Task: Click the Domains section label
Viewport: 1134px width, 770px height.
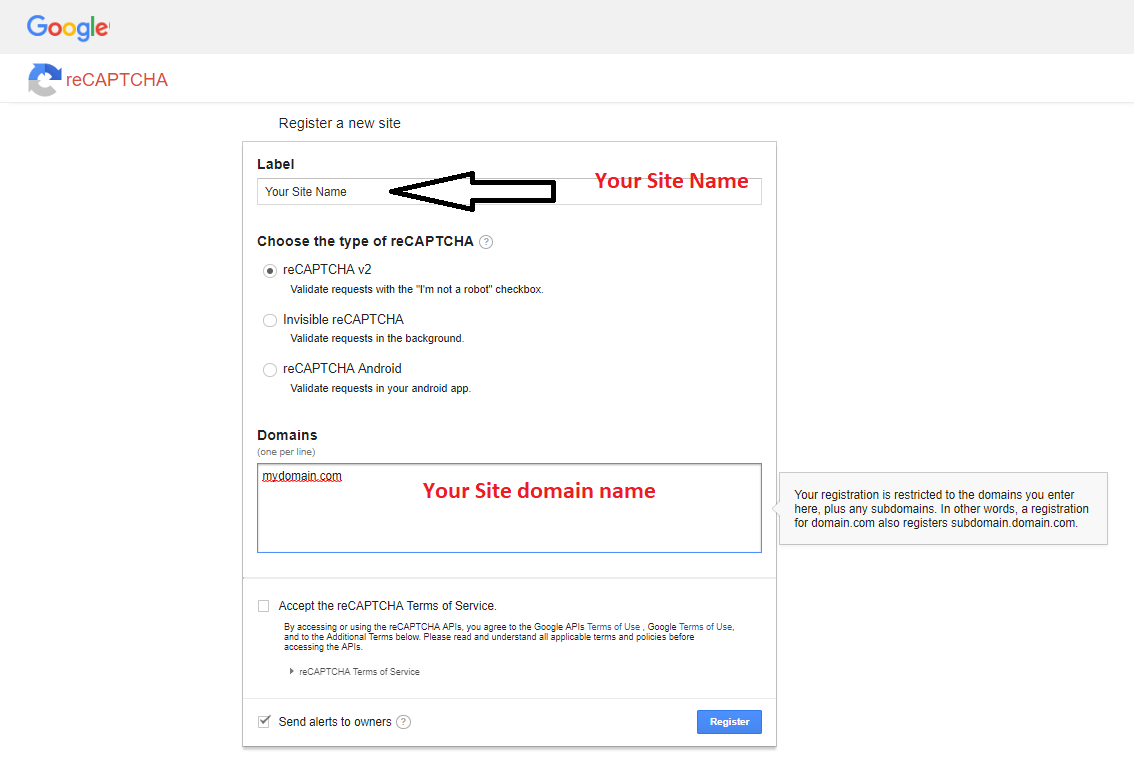Action: pyautogui.click(x=287, y=435)
